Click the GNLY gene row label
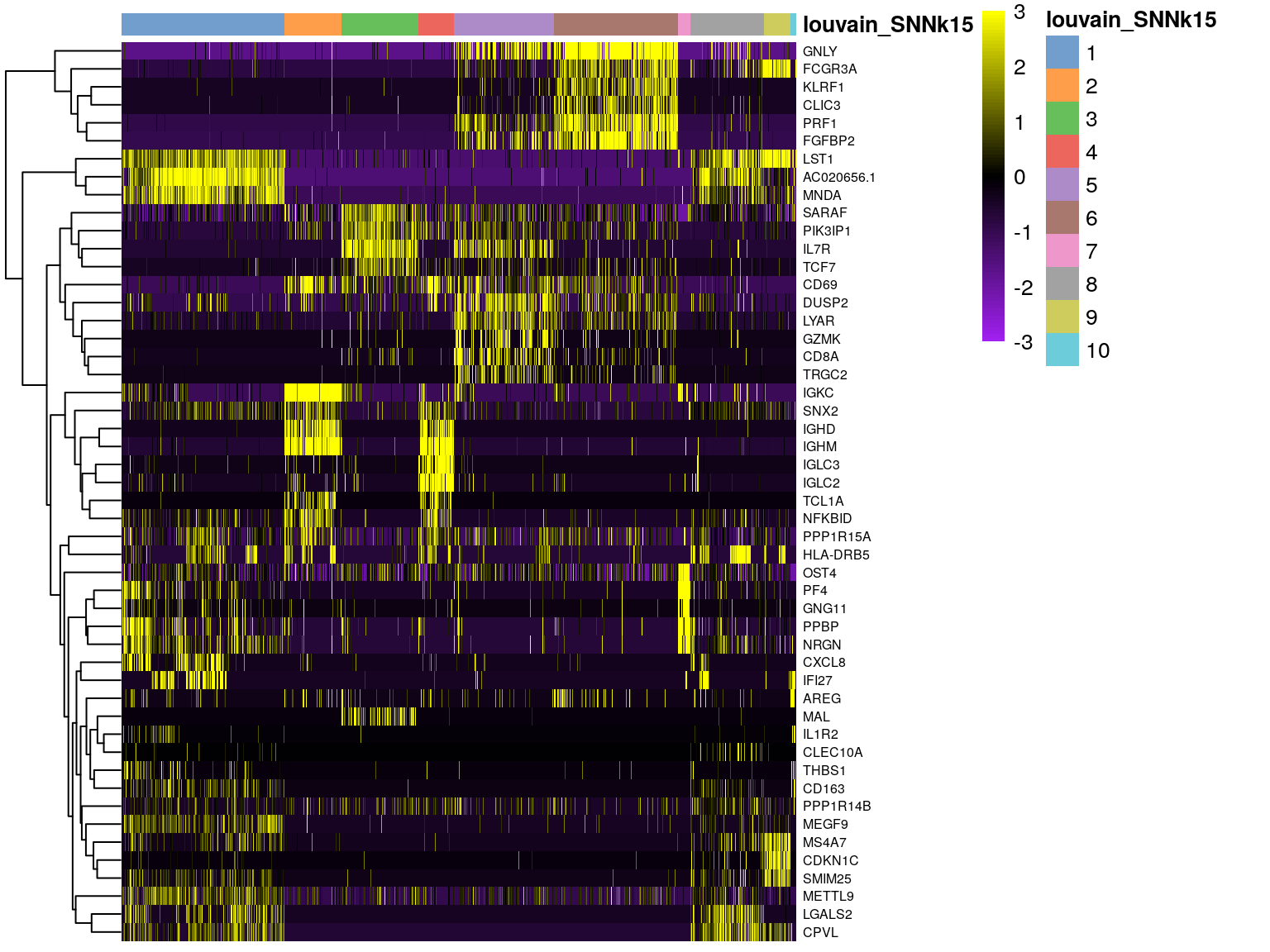 [x=819, y=51]
